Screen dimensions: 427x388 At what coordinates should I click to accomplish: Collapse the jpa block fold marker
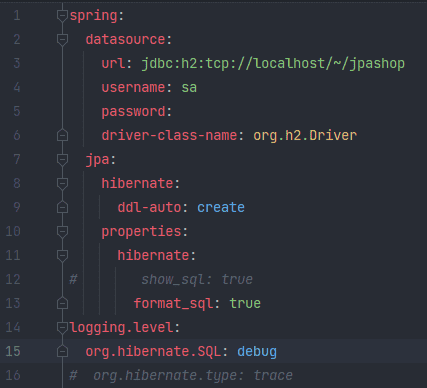click(x=62, y=160)
